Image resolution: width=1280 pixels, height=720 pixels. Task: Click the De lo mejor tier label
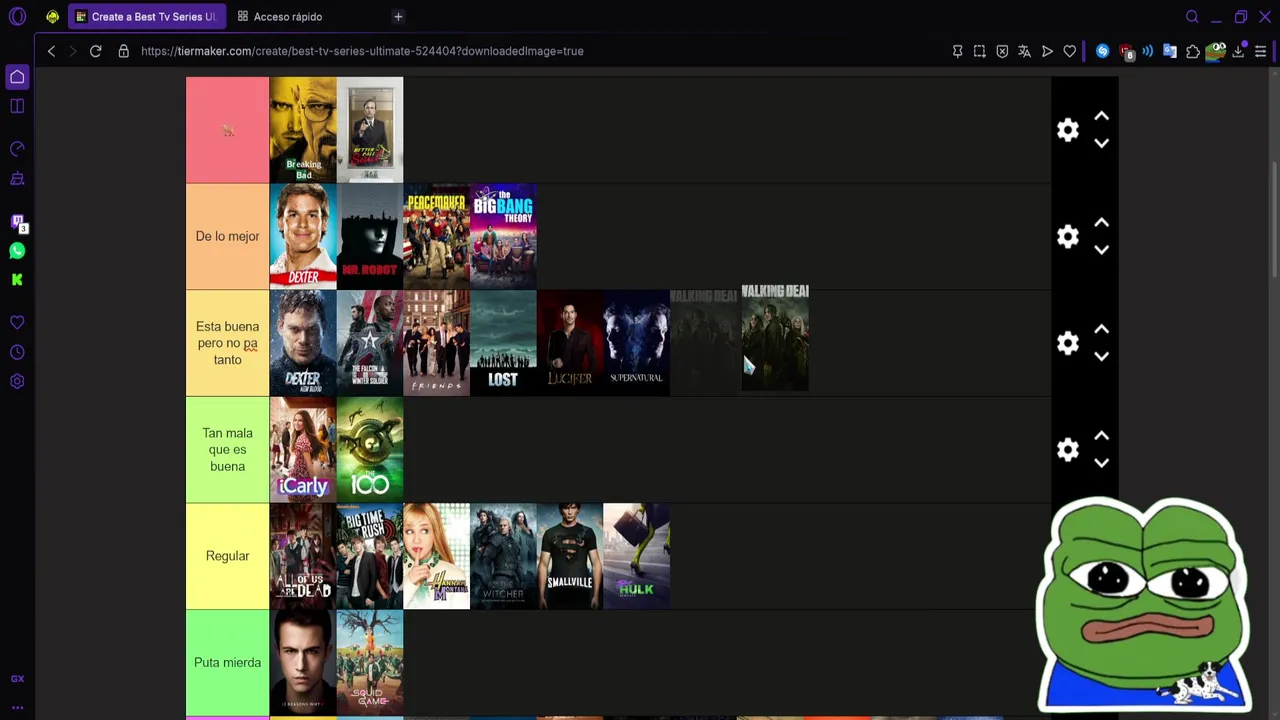click(x=227, y=236)
